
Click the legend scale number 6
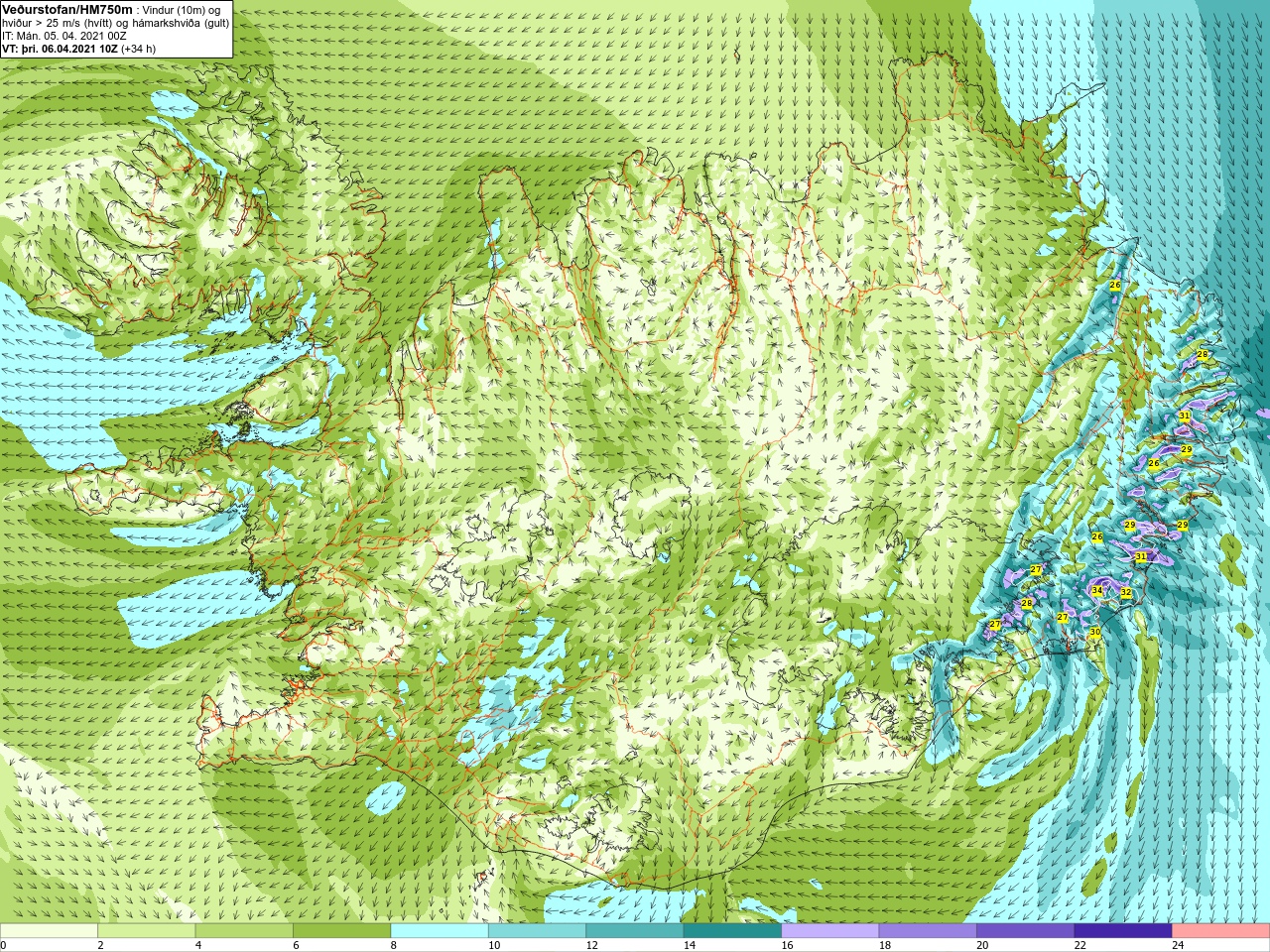pos(296,945)
